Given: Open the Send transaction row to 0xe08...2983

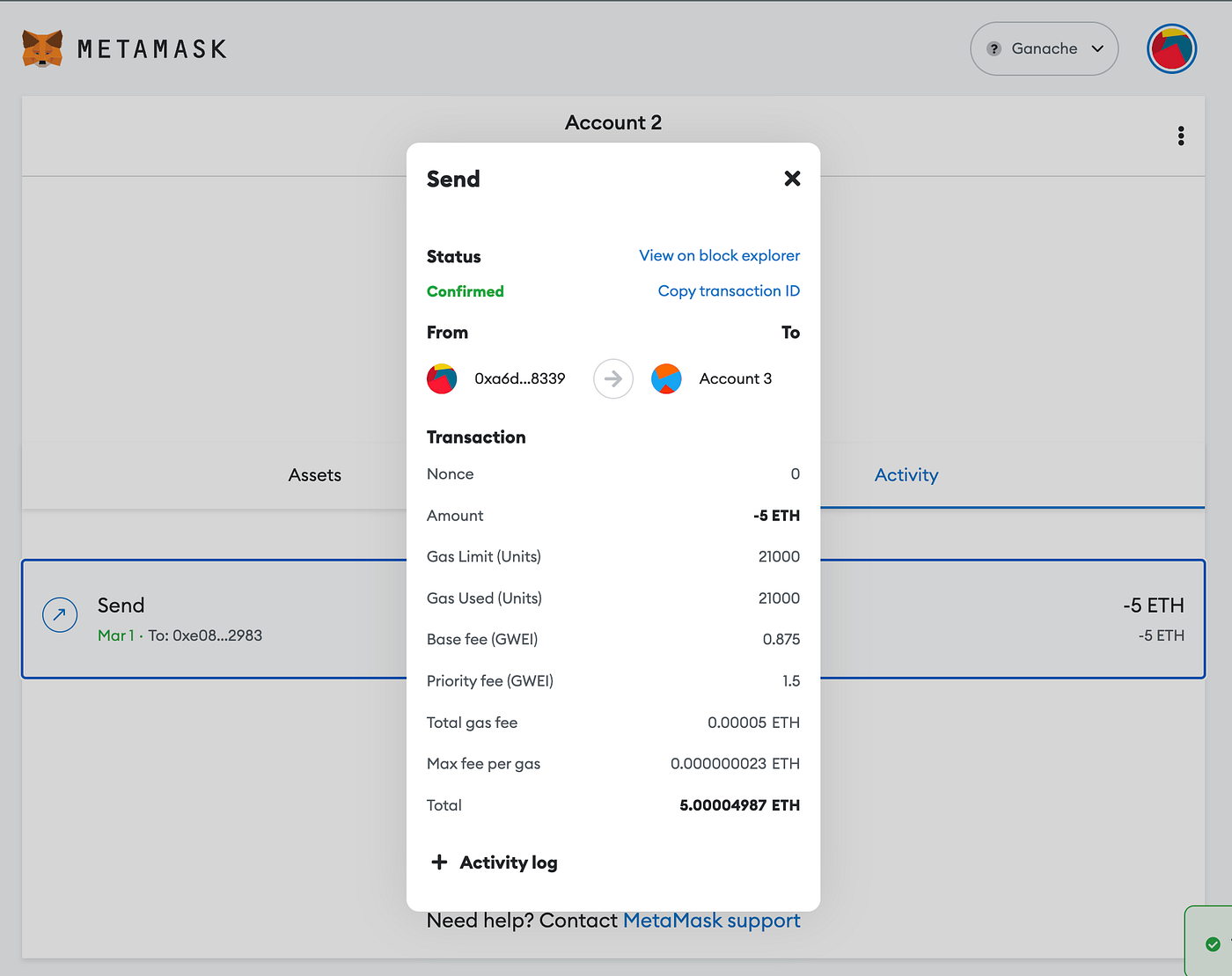Looking at the screenshot, I should click(613, 619).
